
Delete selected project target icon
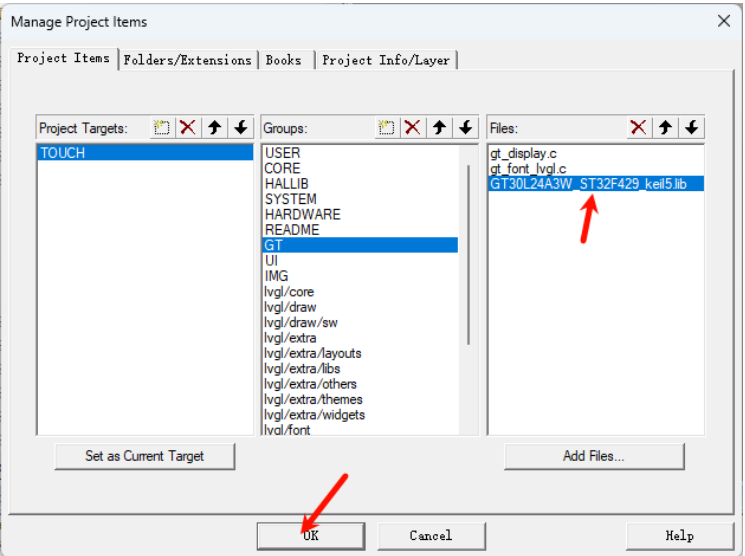188,127
